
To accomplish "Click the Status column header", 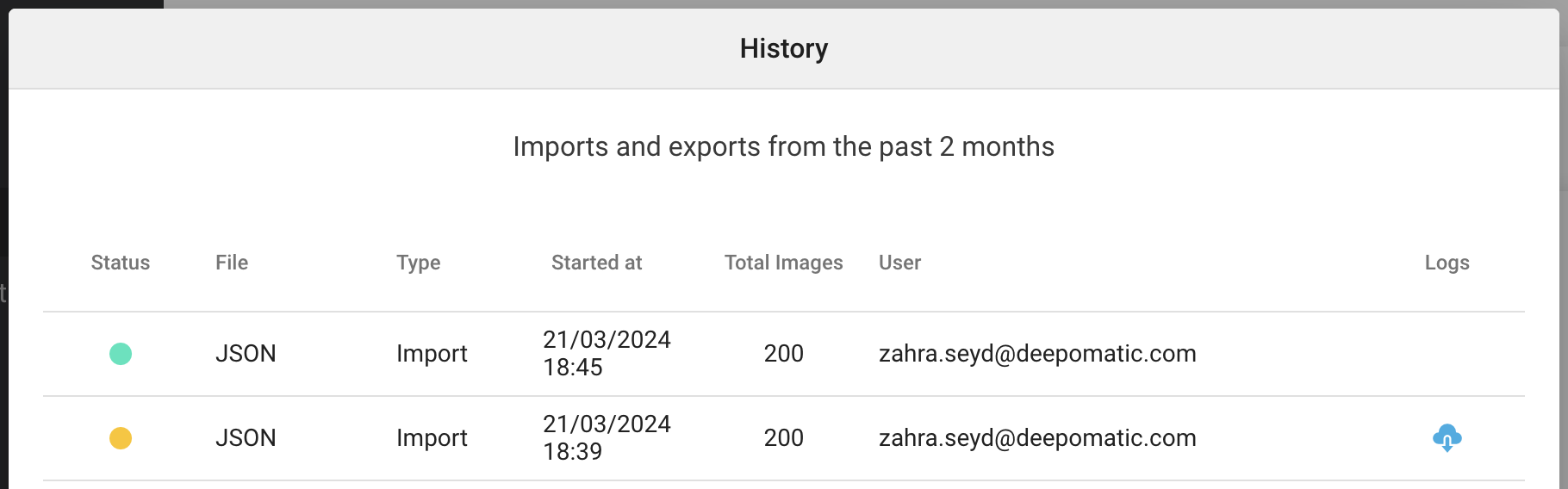I will pos(121,263).
